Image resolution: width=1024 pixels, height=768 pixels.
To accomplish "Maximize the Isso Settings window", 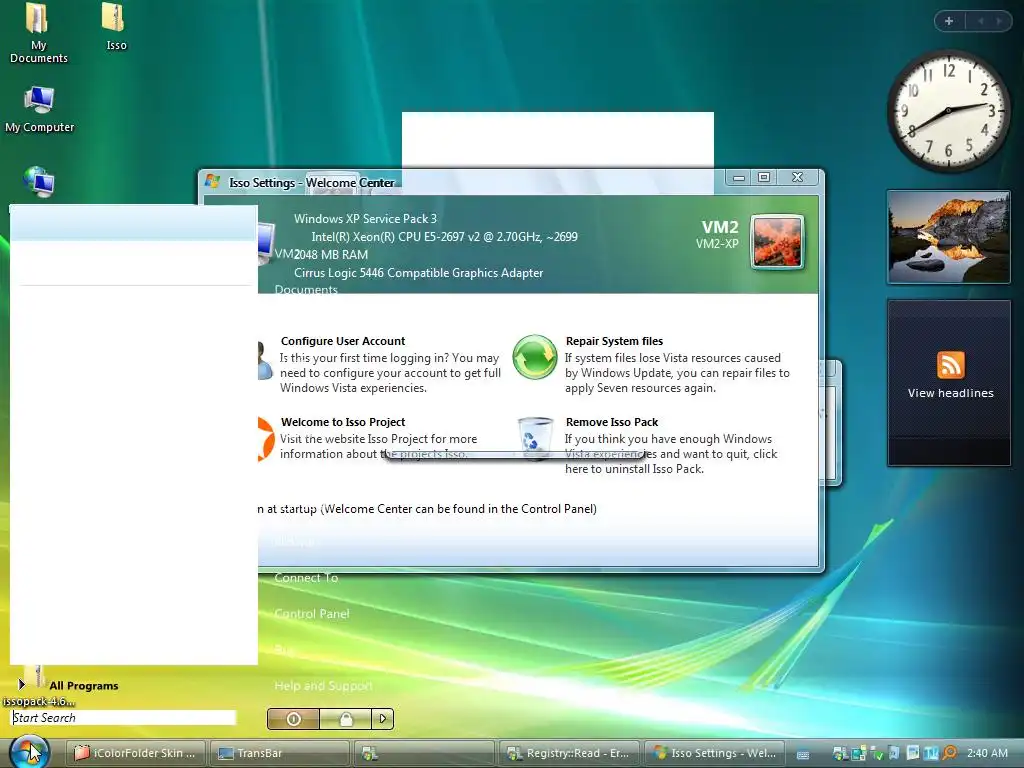I will pyautogui.click(x=763, y=177).
